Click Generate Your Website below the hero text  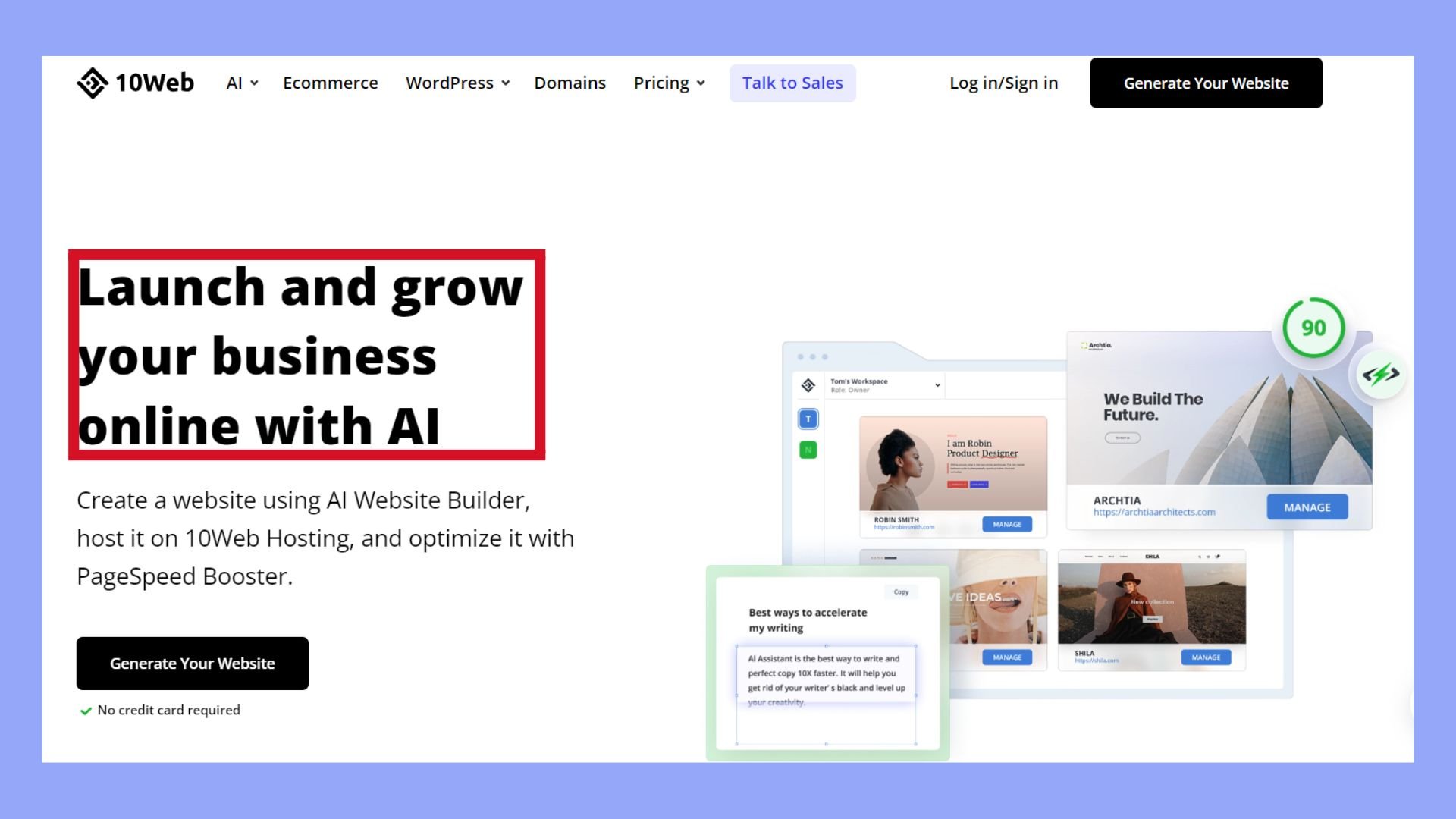(193, 663)
